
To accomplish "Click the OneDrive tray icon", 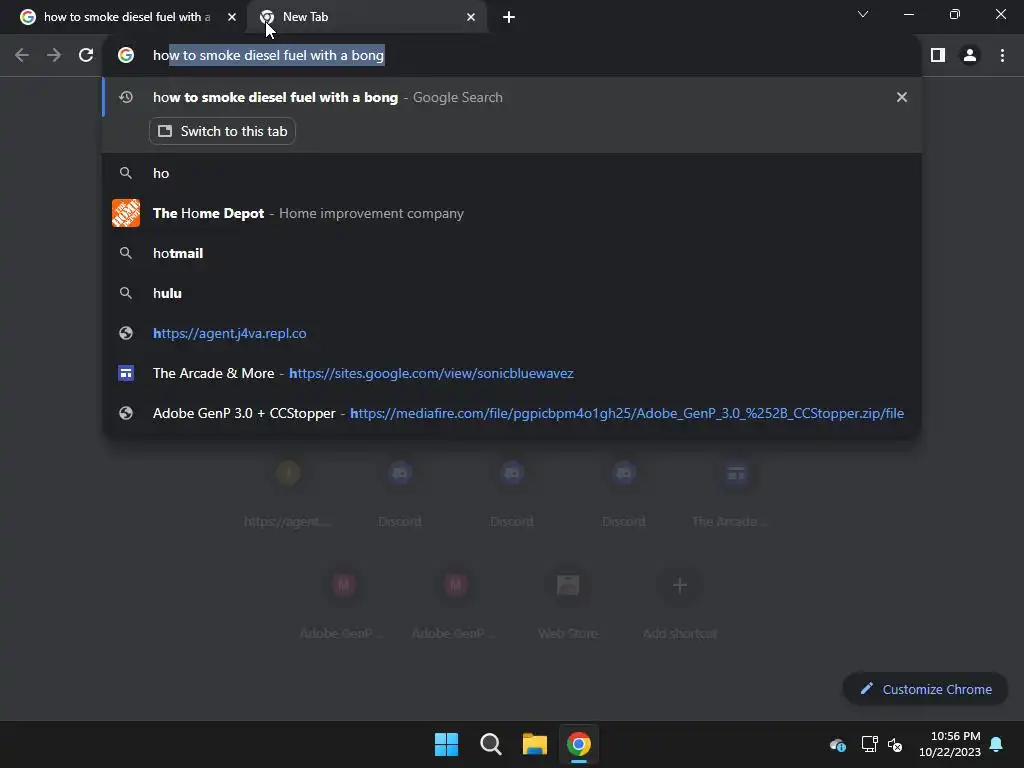I will (x=838, y=744).
